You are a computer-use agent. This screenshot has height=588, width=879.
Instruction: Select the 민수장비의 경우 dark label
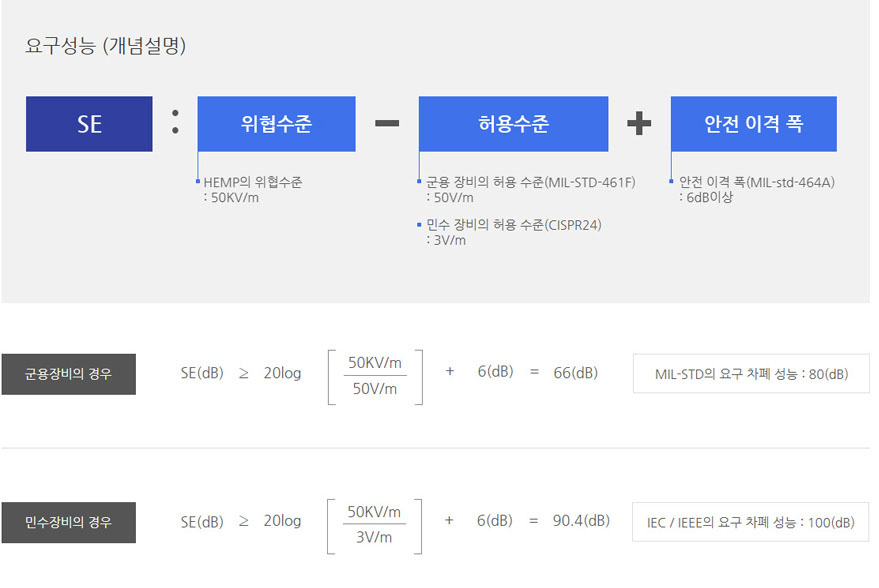point(68,522)
